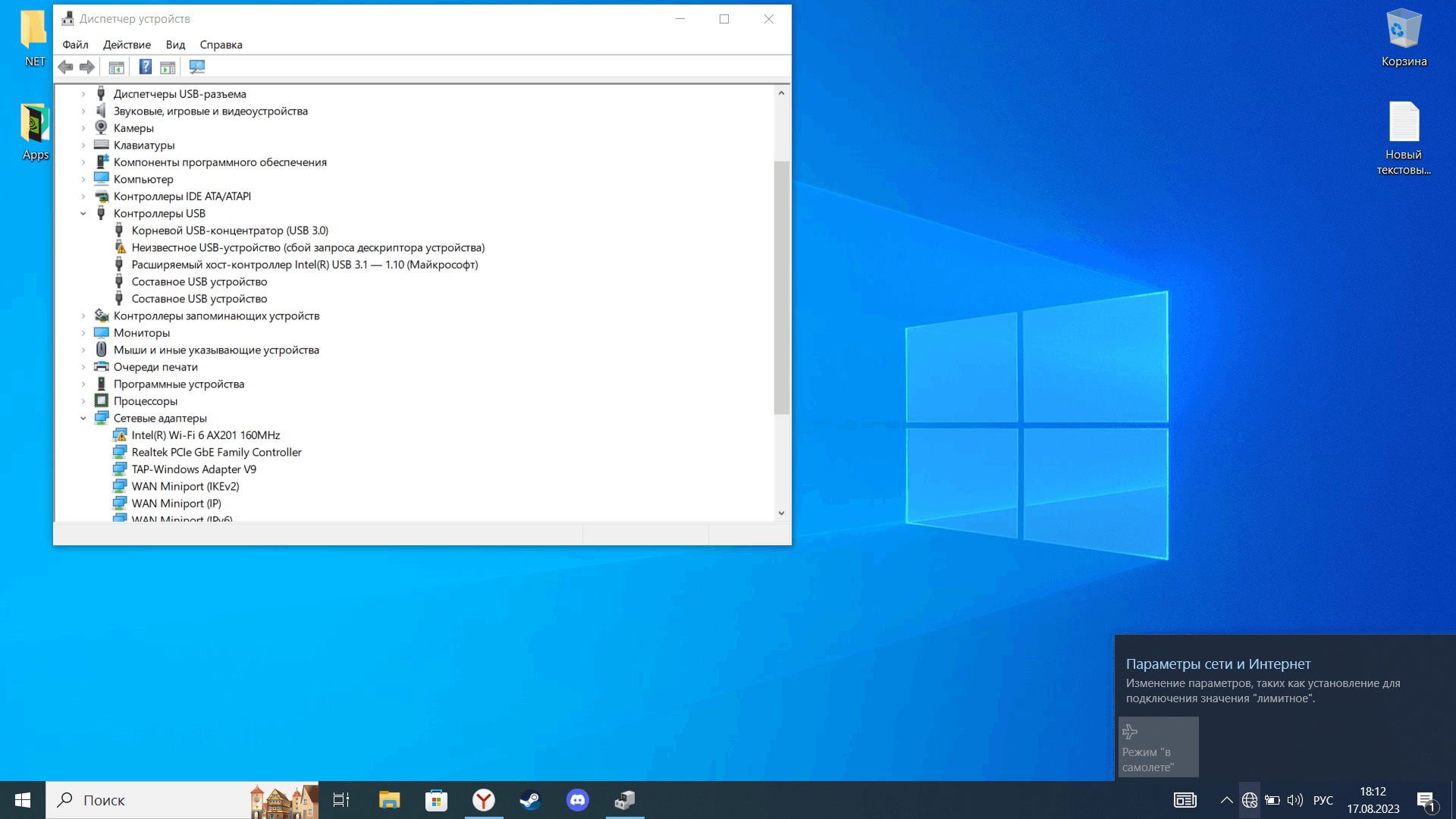Click the Back arrow toolbar icon
The height and width of the screenshot is (819, 1456).
click(x=66, y=67)
